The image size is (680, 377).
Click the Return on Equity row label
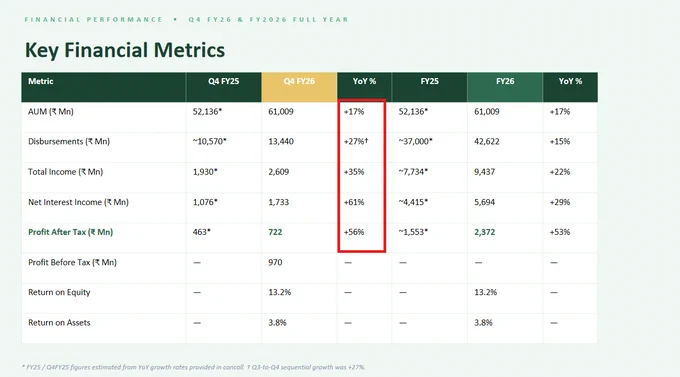point(59,292)
